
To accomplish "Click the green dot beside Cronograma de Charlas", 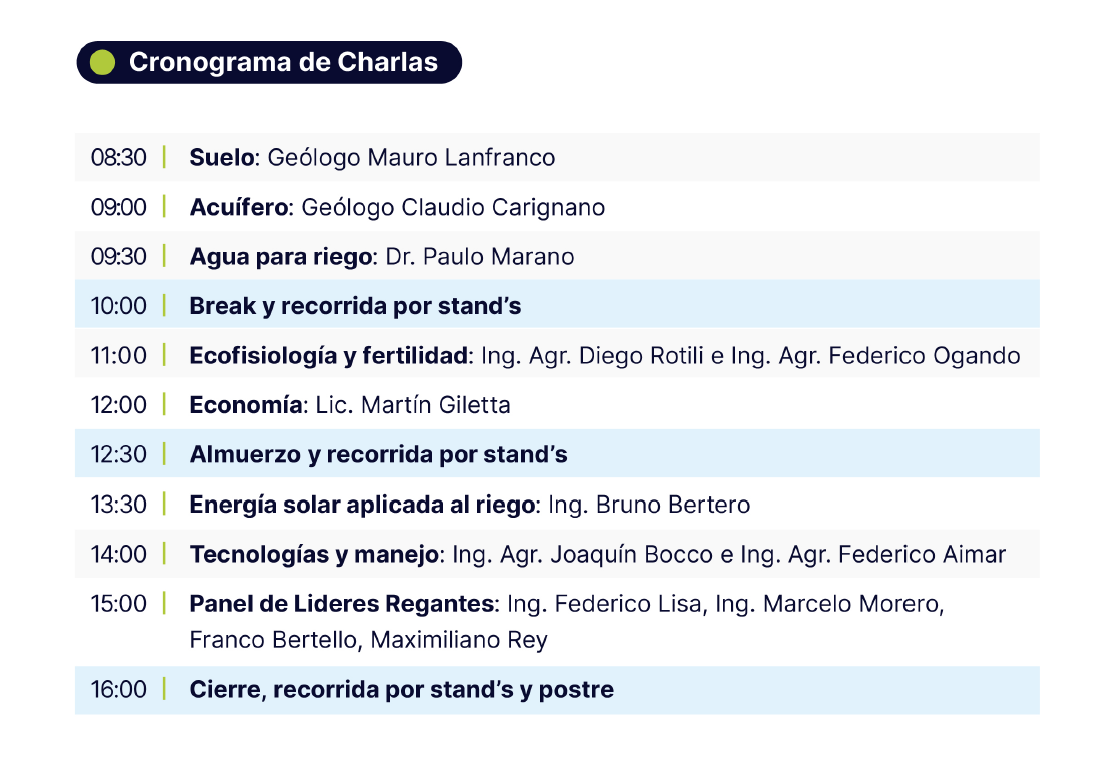I will coord(102,62).
